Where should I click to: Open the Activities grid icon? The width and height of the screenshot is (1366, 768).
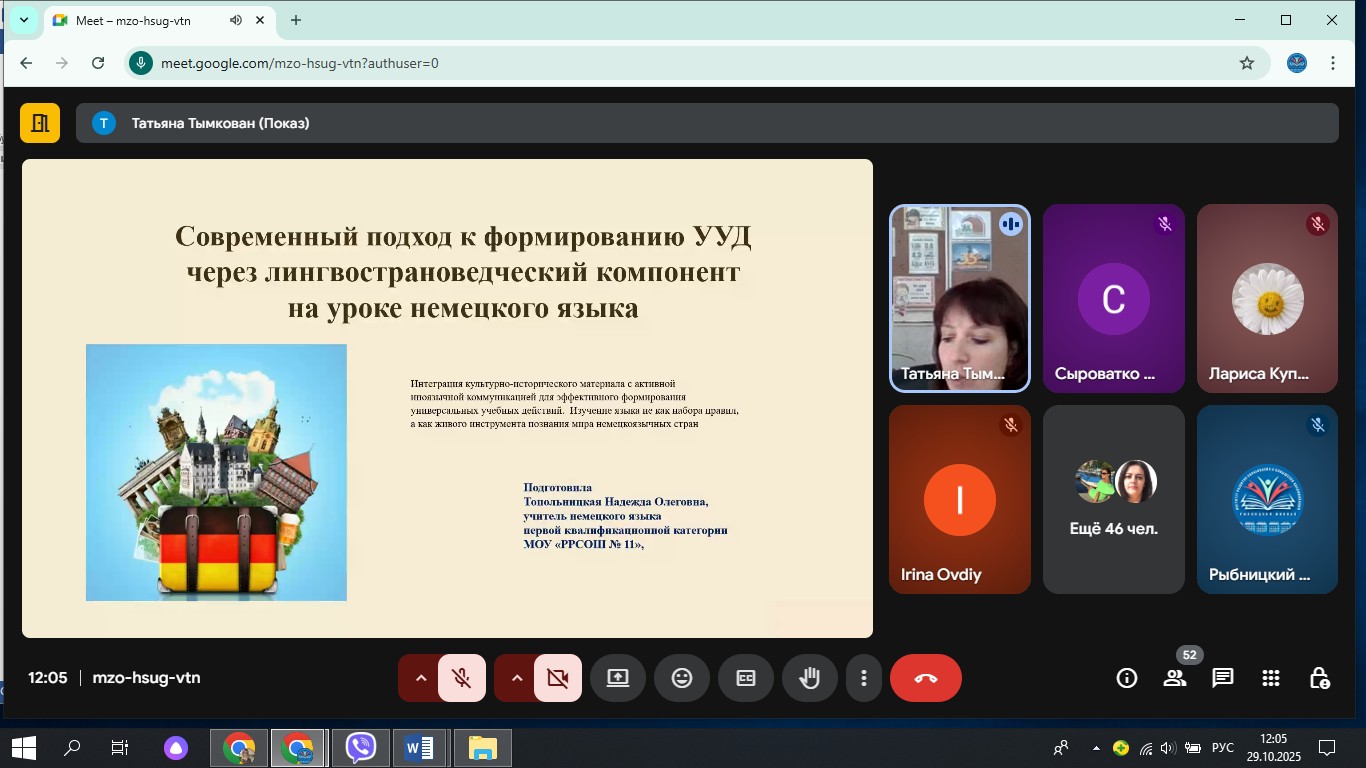[x=1271, y=678]
